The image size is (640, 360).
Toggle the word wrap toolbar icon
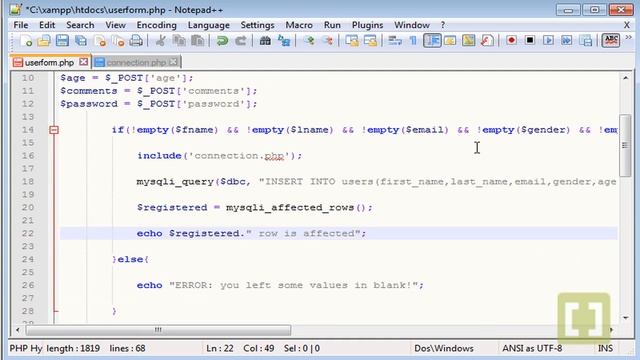coord(395,41)
